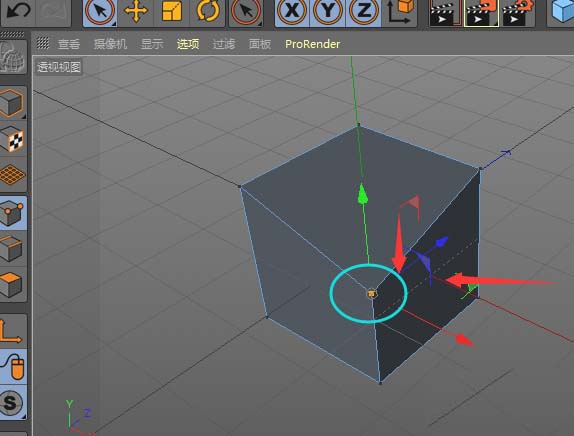The width and height of the screenshot is (574, 436).
Task: Click the green Y axis handle arrow
Action: (362, 194)
